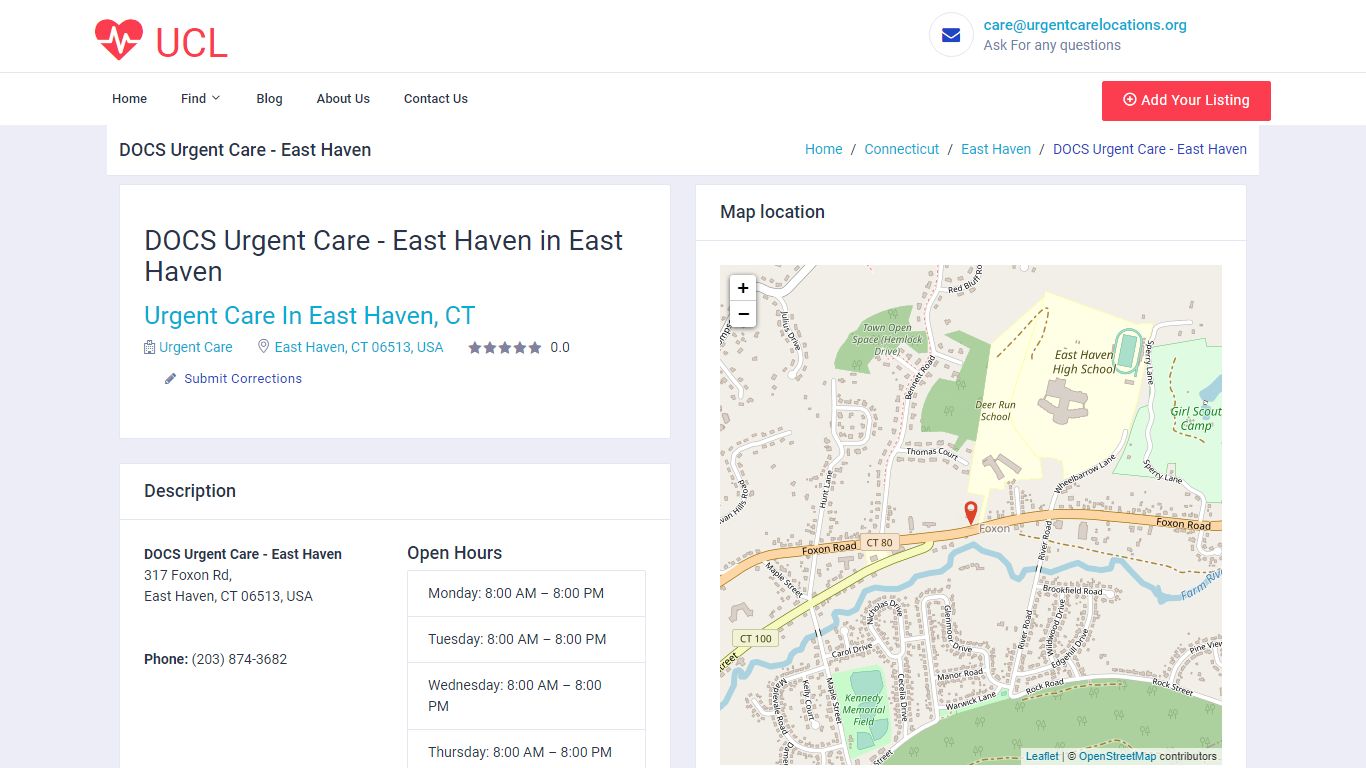Click the Open Hours heading
This screenshot has height=768, width=1366.
455,553
